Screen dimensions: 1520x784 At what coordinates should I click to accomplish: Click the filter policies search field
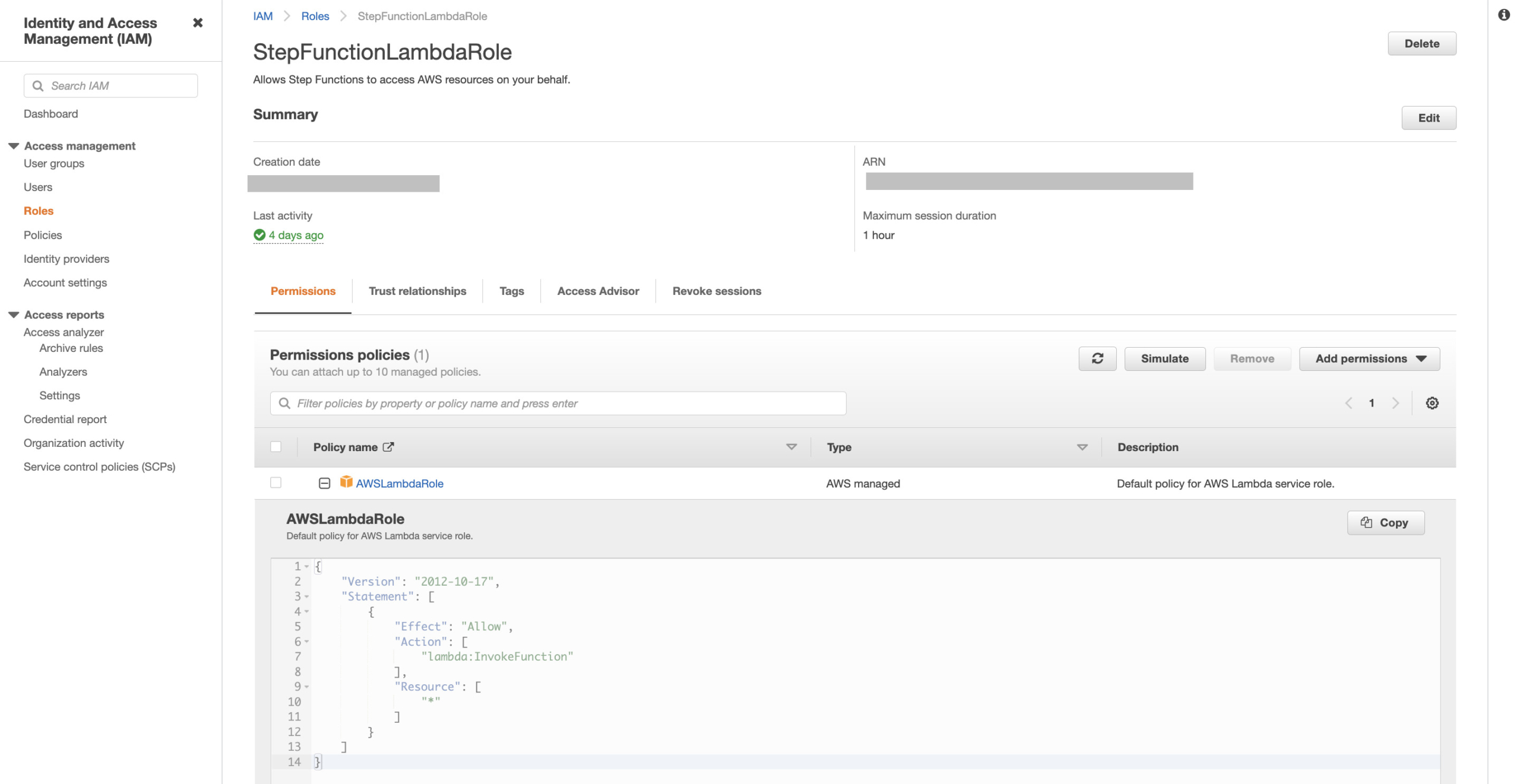coord(558,403)
